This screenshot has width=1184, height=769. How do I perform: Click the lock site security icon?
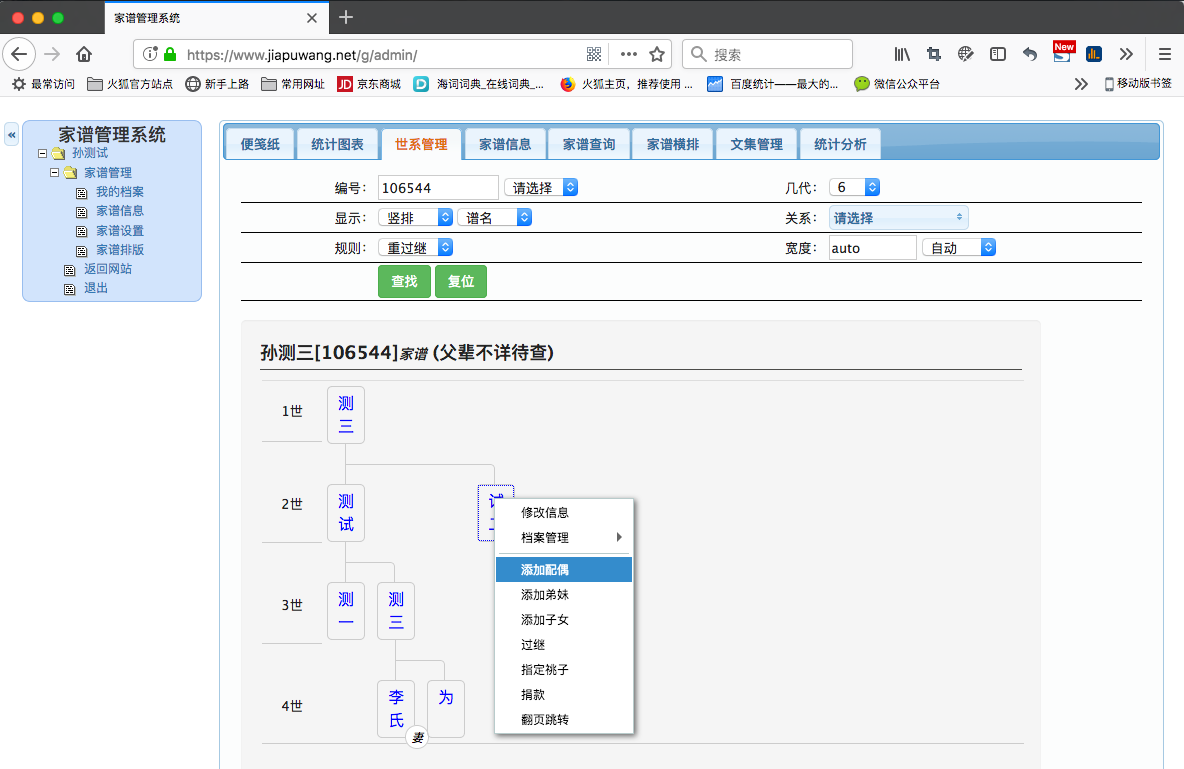(x=170, y=54)
